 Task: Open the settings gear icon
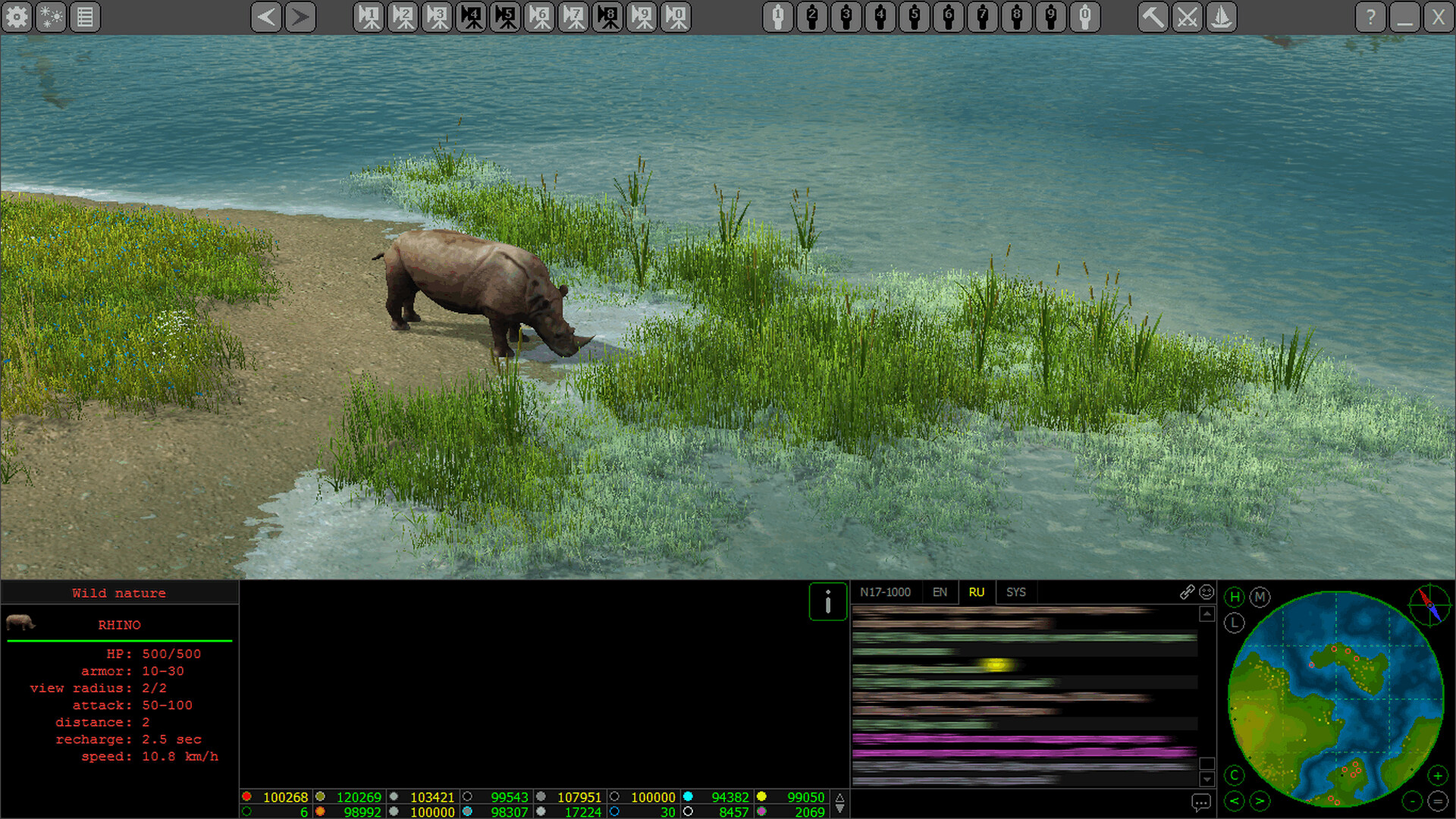[x=16, y=17]
